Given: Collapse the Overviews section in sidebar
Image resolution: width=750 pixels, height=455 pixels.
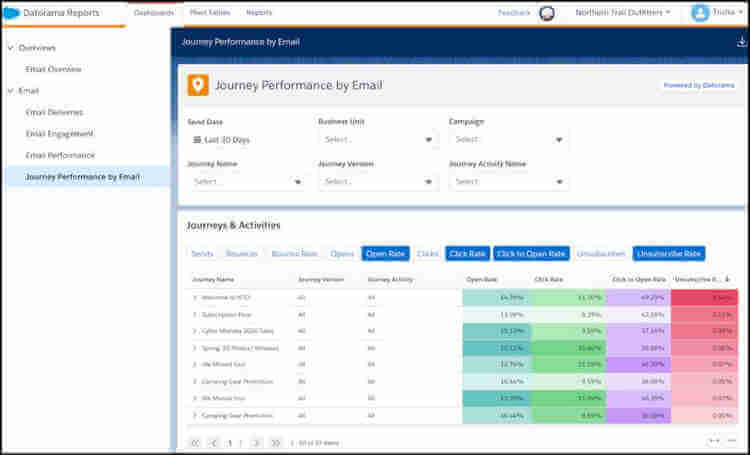Looking at the screenshot, I should tap(10, 48).
